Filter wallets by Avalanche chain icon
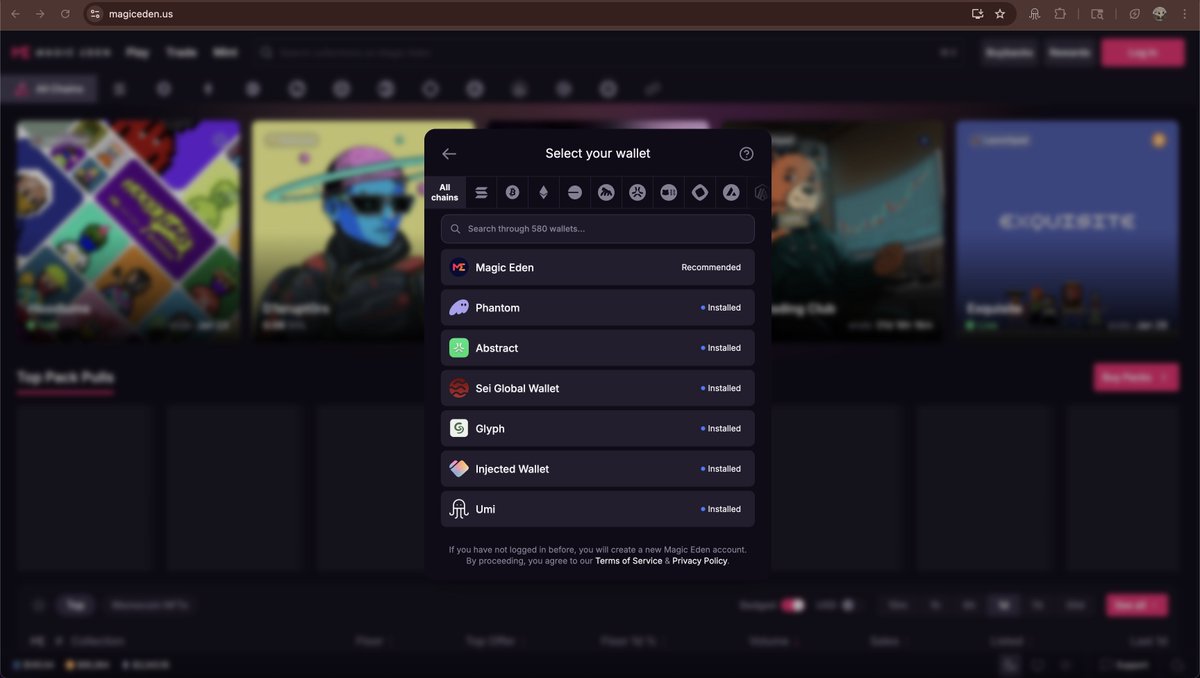This screenshot has width=1200, height=678. coord(731,192)
